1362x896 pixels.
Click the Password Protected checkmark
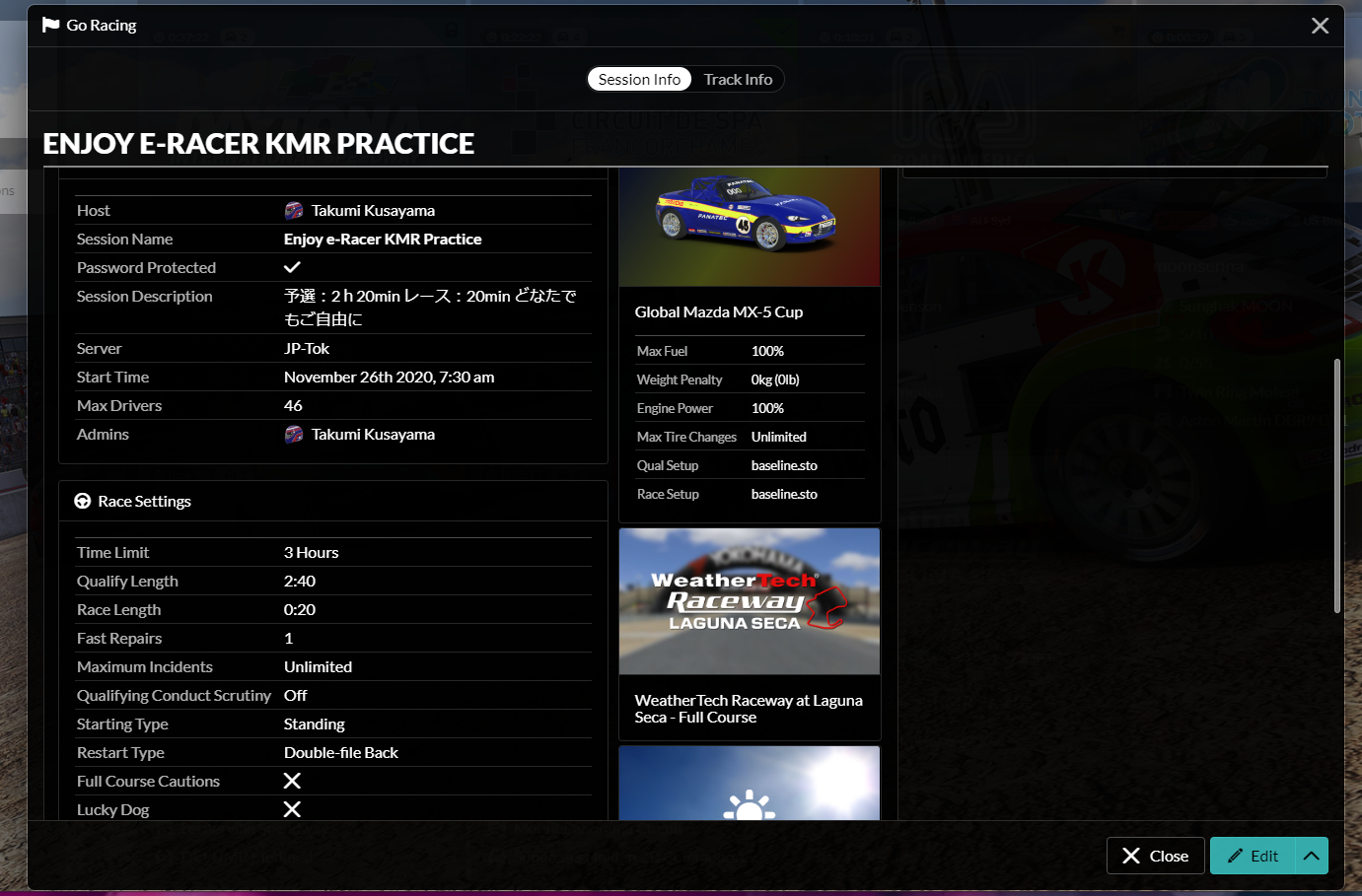click(292, 267)
